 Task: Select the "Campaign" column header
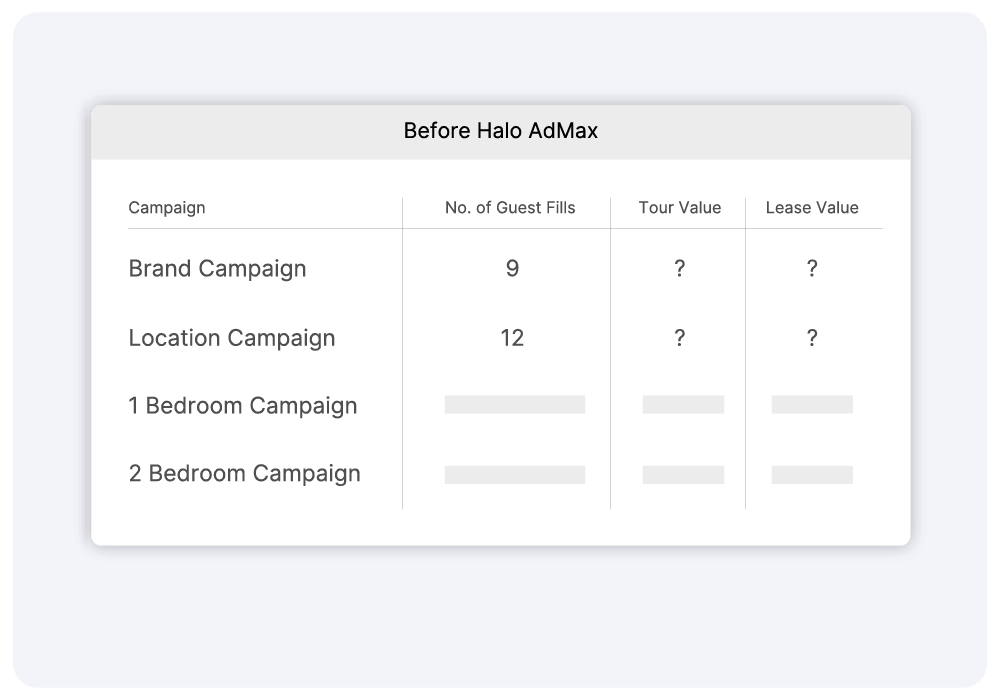click(x=166, y=207)
